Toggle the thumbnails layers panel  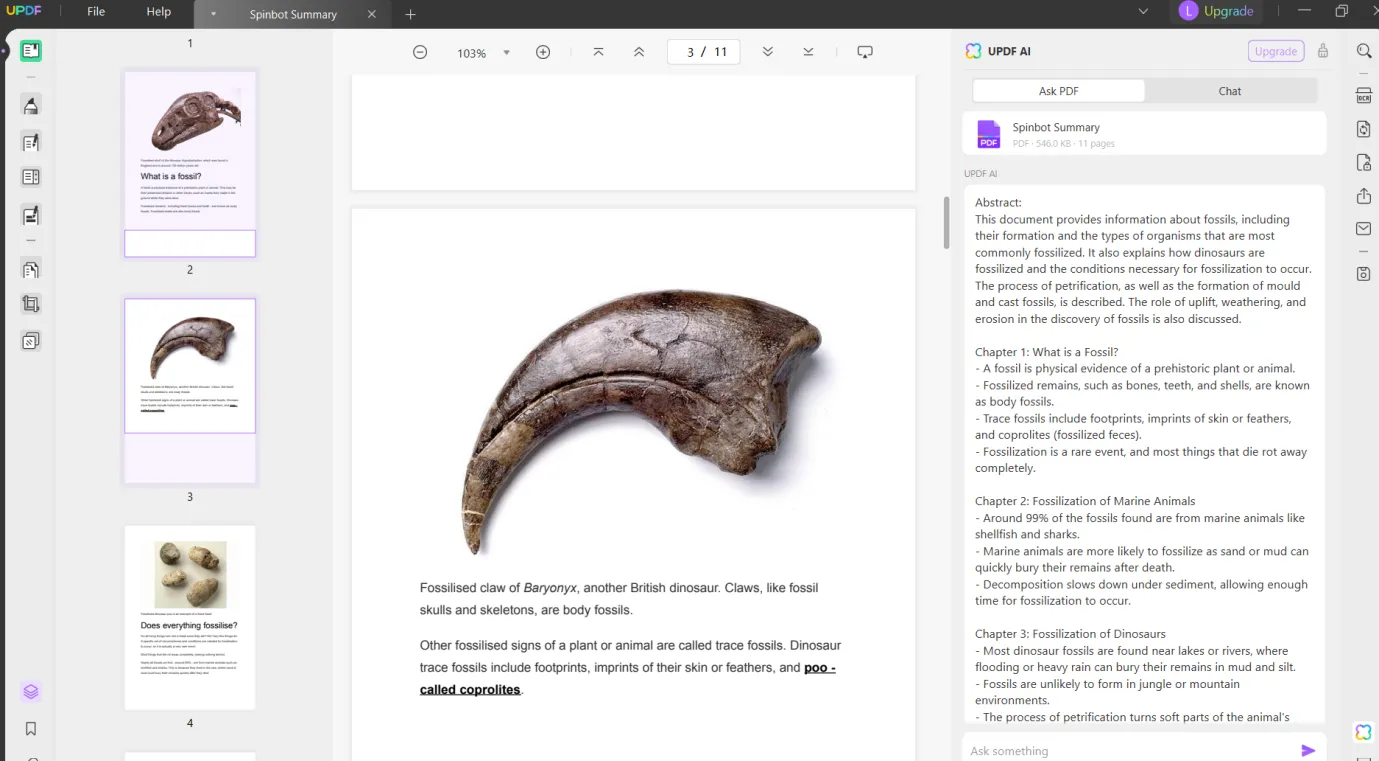(31, 692)
